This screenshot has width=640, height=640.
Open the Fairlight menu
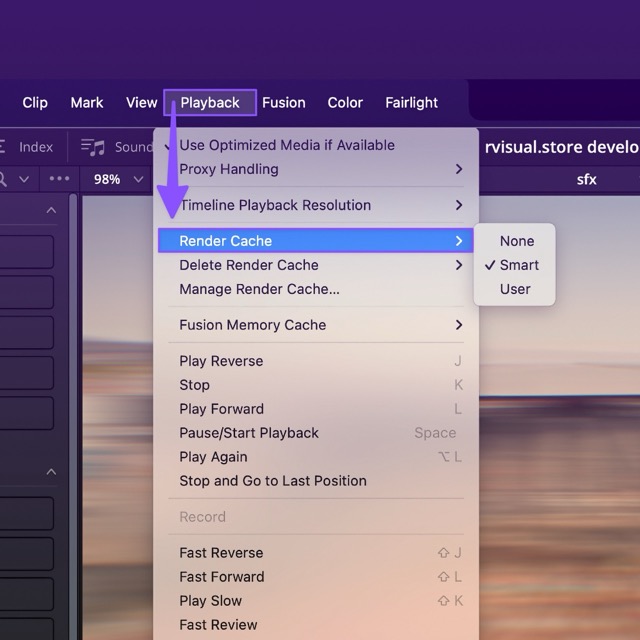pyautogui.click(x=411, y=102)
